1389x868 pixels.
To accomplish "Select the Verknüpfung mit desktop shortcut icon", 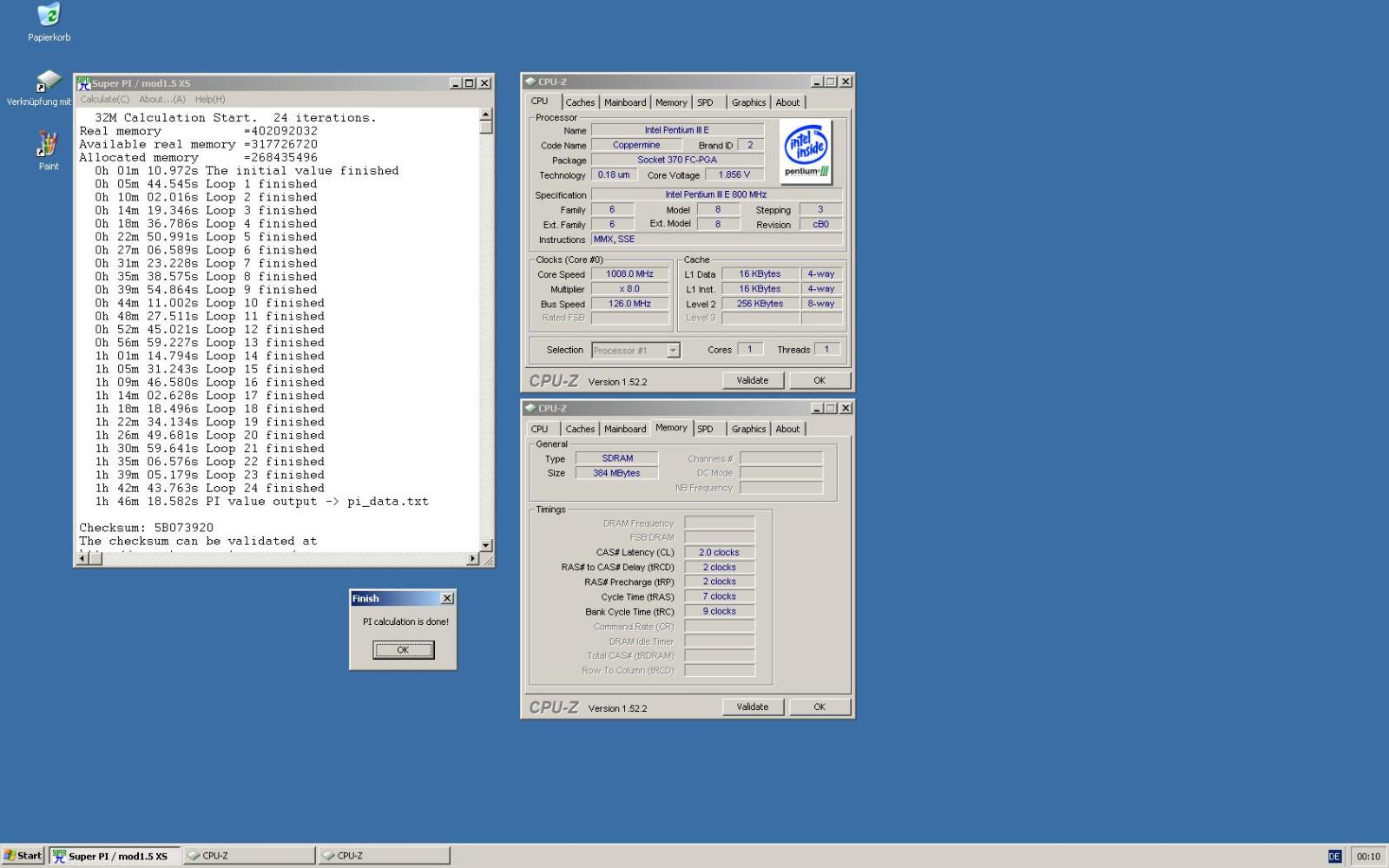I will click(48, 82).
